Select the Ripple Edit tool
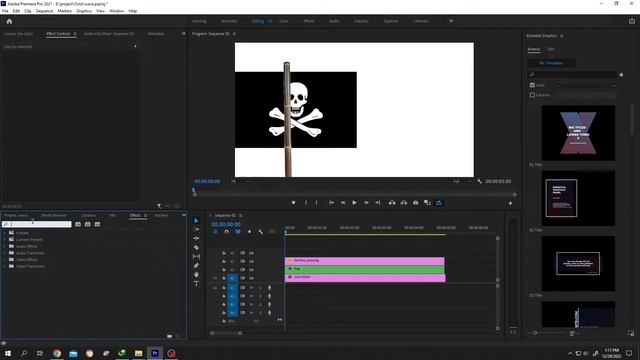 (x=196, y=238)
